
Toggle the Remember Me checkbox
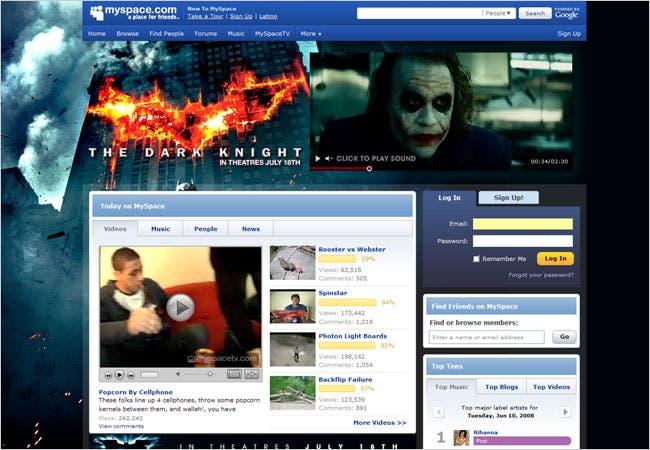[x=476, y=259]
